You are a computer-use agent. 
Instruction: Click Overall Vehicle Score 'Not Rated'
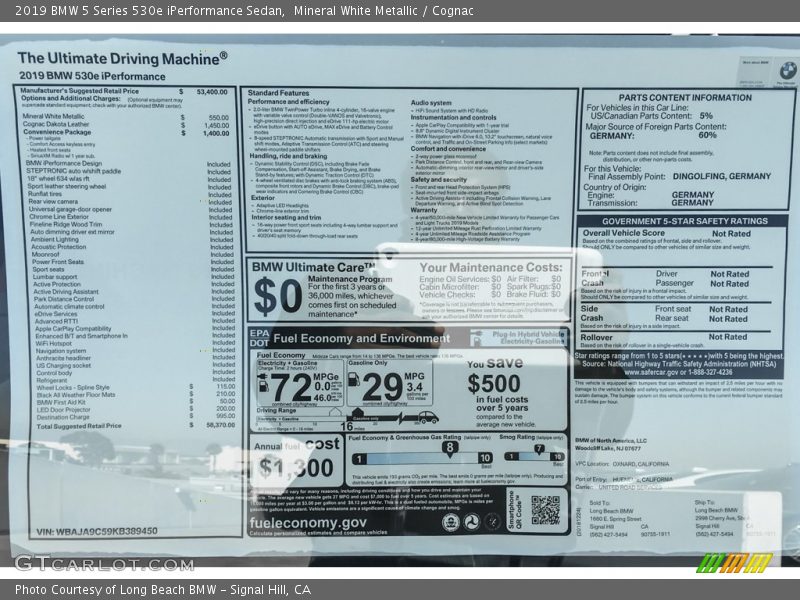(732, 234)
